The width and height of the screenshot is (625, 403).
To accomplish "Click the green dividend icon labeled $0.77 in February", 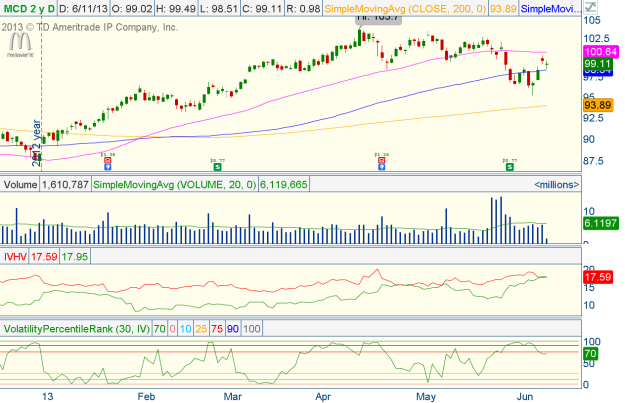I will [217, 167].
